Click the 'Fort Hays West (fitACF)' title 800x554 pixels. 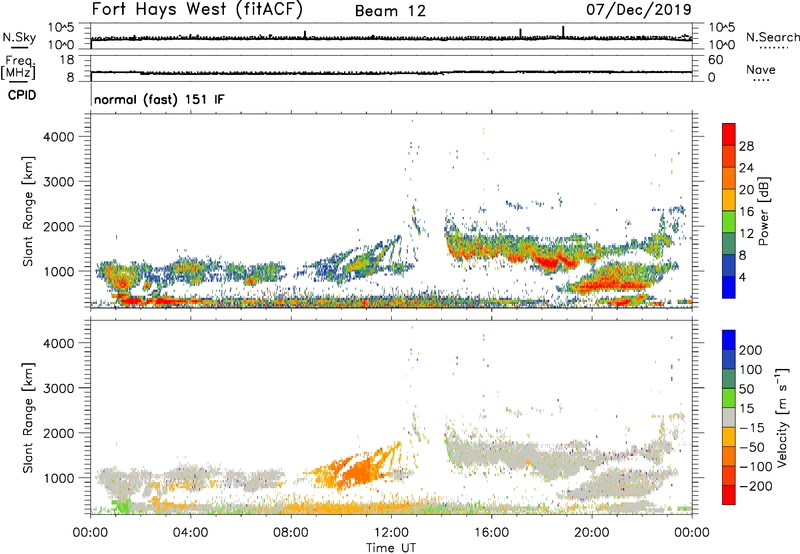coord(197,9)
